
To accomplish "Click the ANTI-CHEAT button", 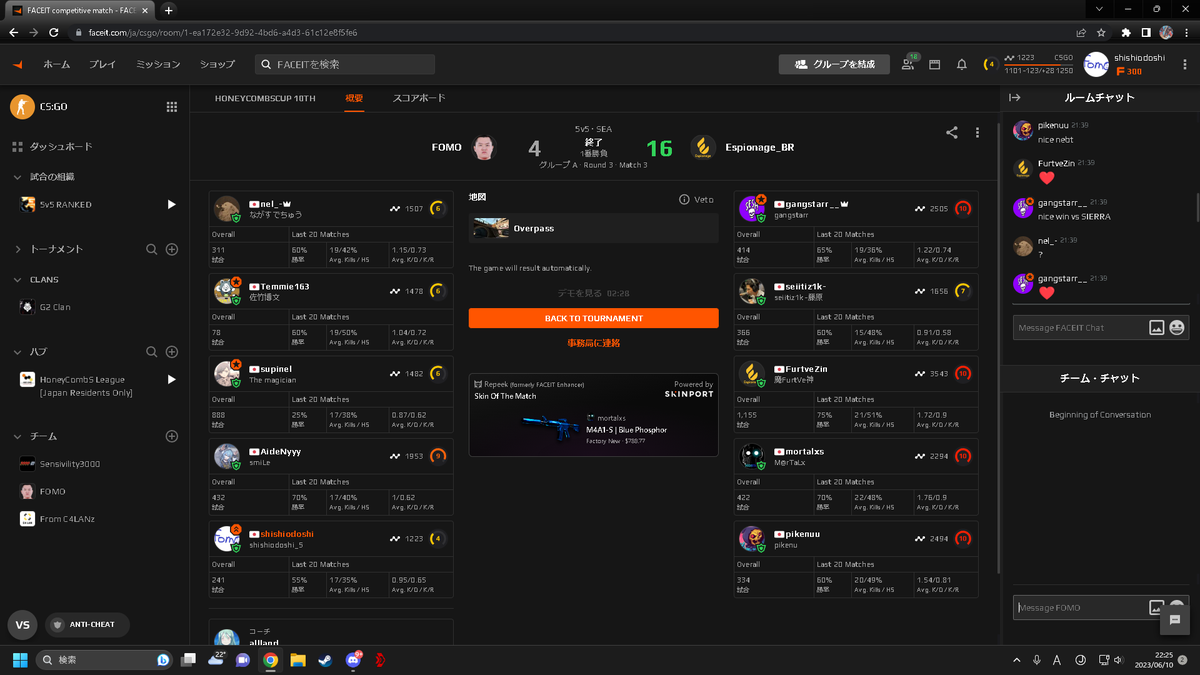I will [86, 625].
